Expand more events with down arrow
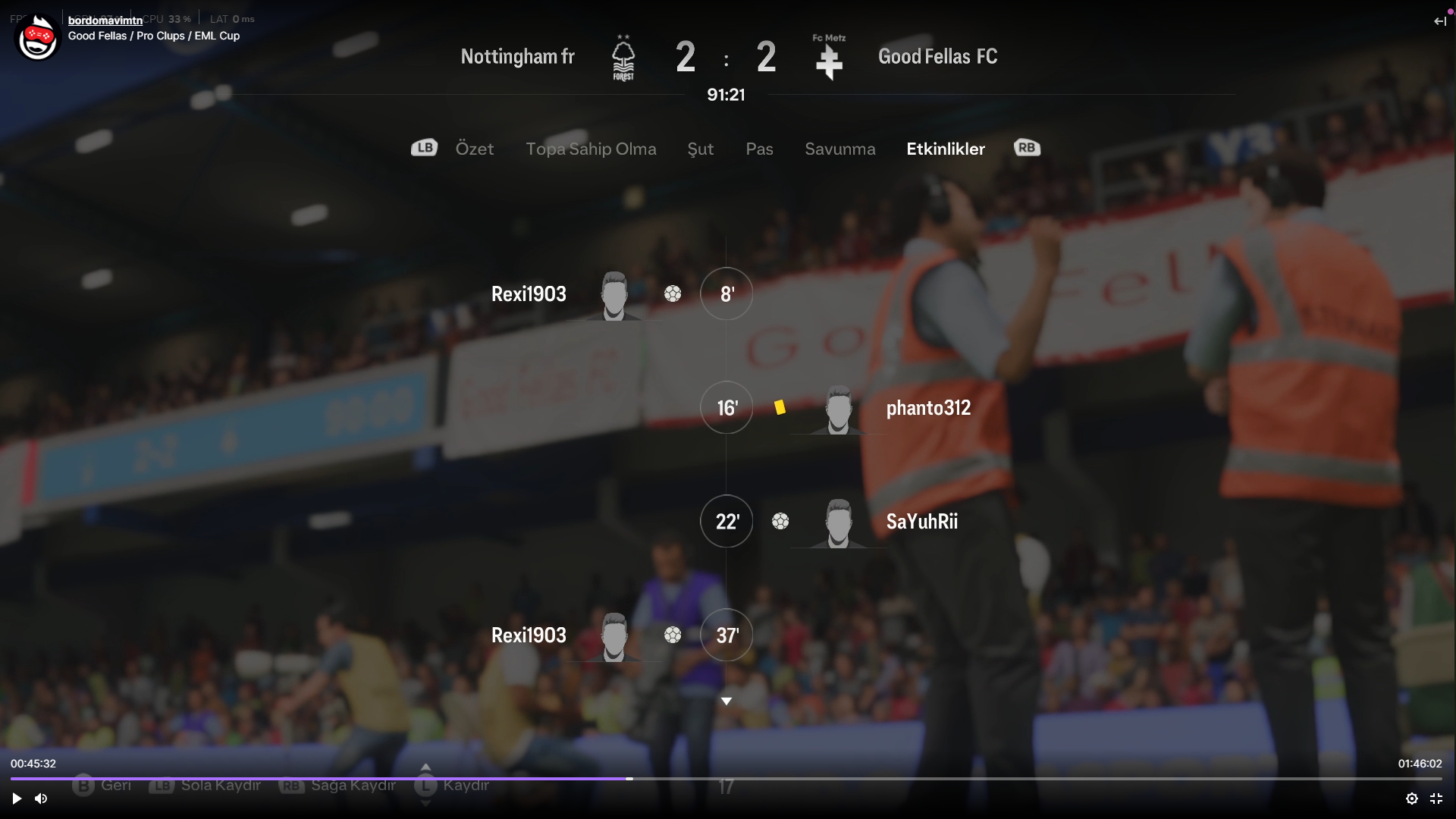1456x819 pixels. (726, 701)
